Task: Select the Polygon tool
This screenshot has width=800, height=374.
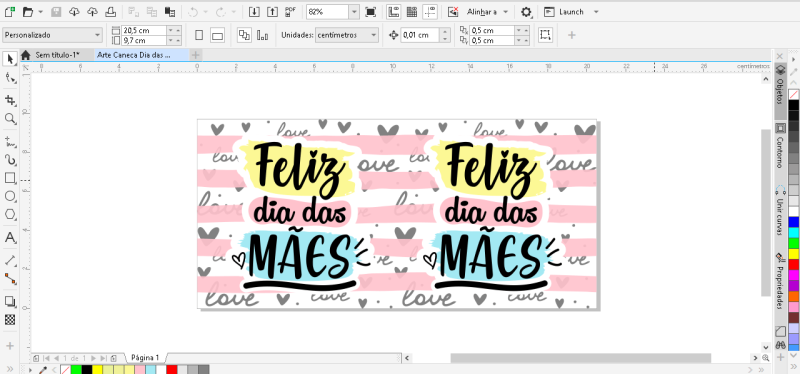Action: point(10,214)
